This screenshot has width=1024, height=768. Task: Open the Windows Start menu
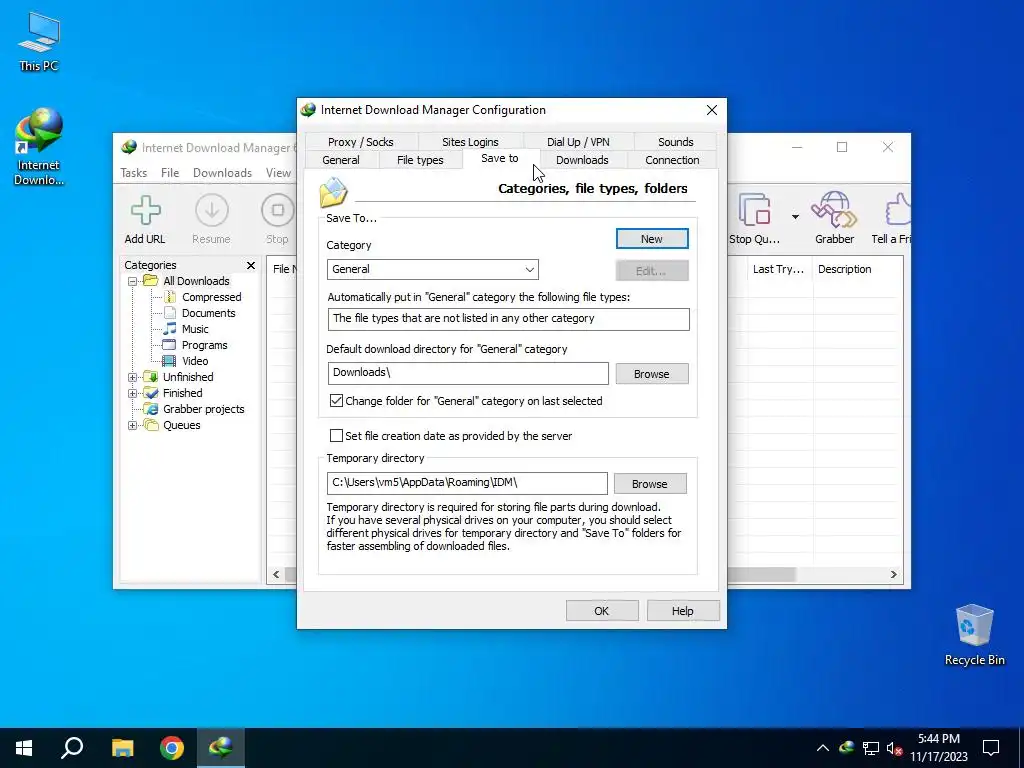coord(24,748)
